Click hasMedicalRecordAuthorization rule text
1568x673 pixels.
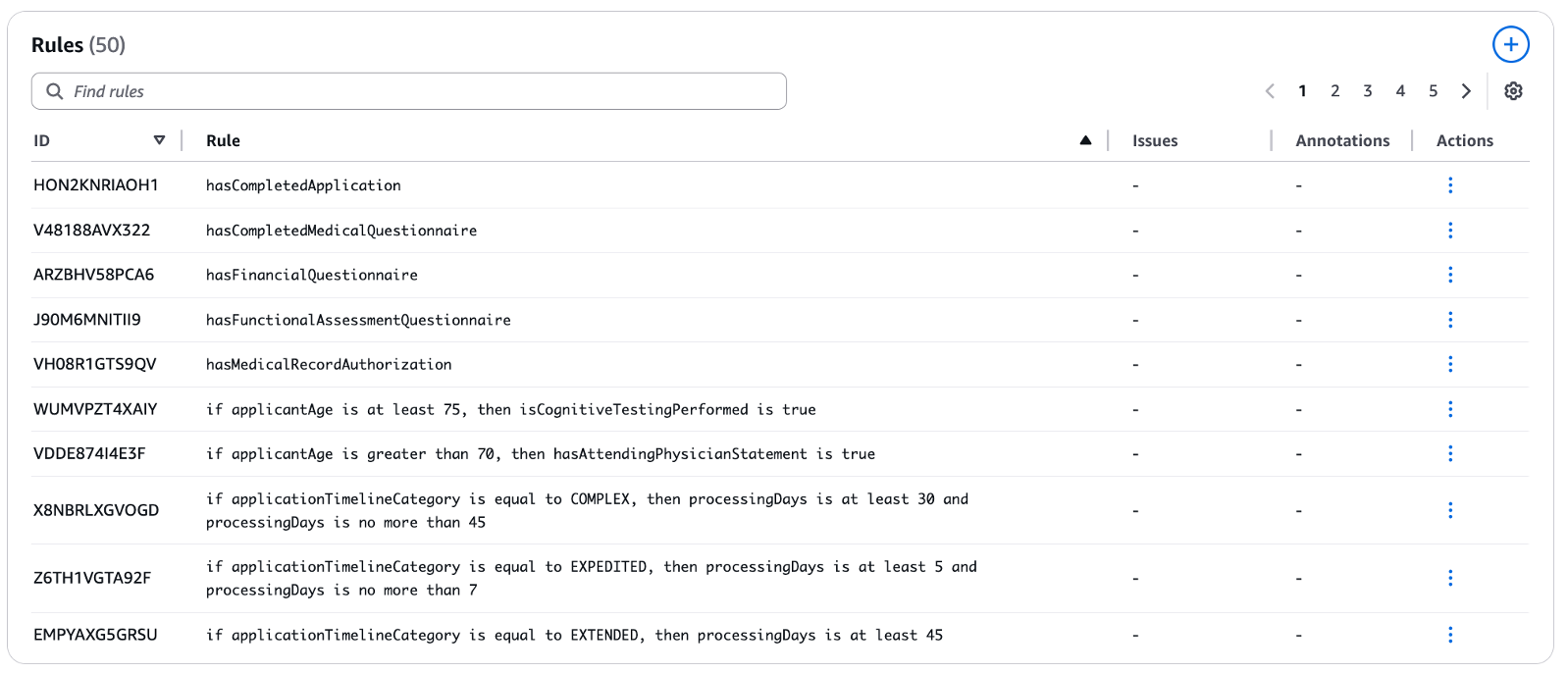(x=329, y=364)
